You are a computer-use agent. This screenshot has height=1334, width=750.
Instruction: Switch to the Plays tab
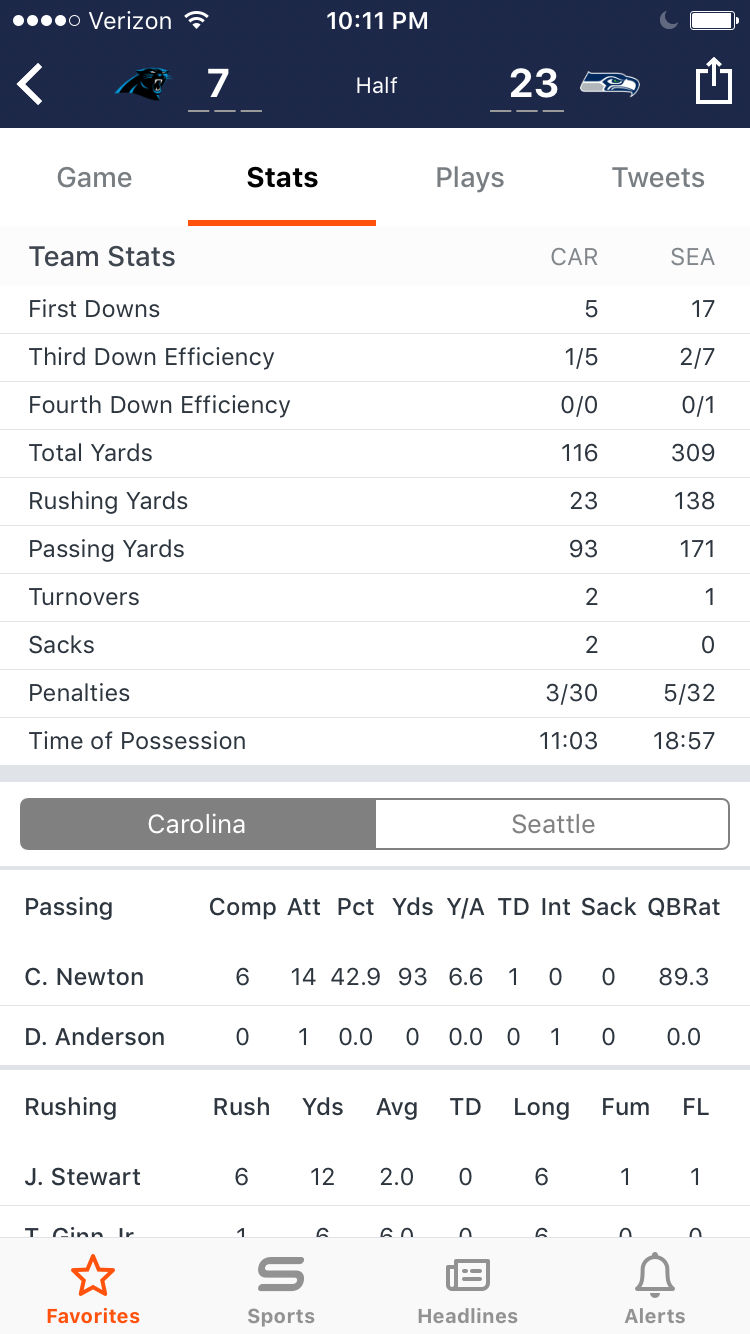click(x=470, y=177)
